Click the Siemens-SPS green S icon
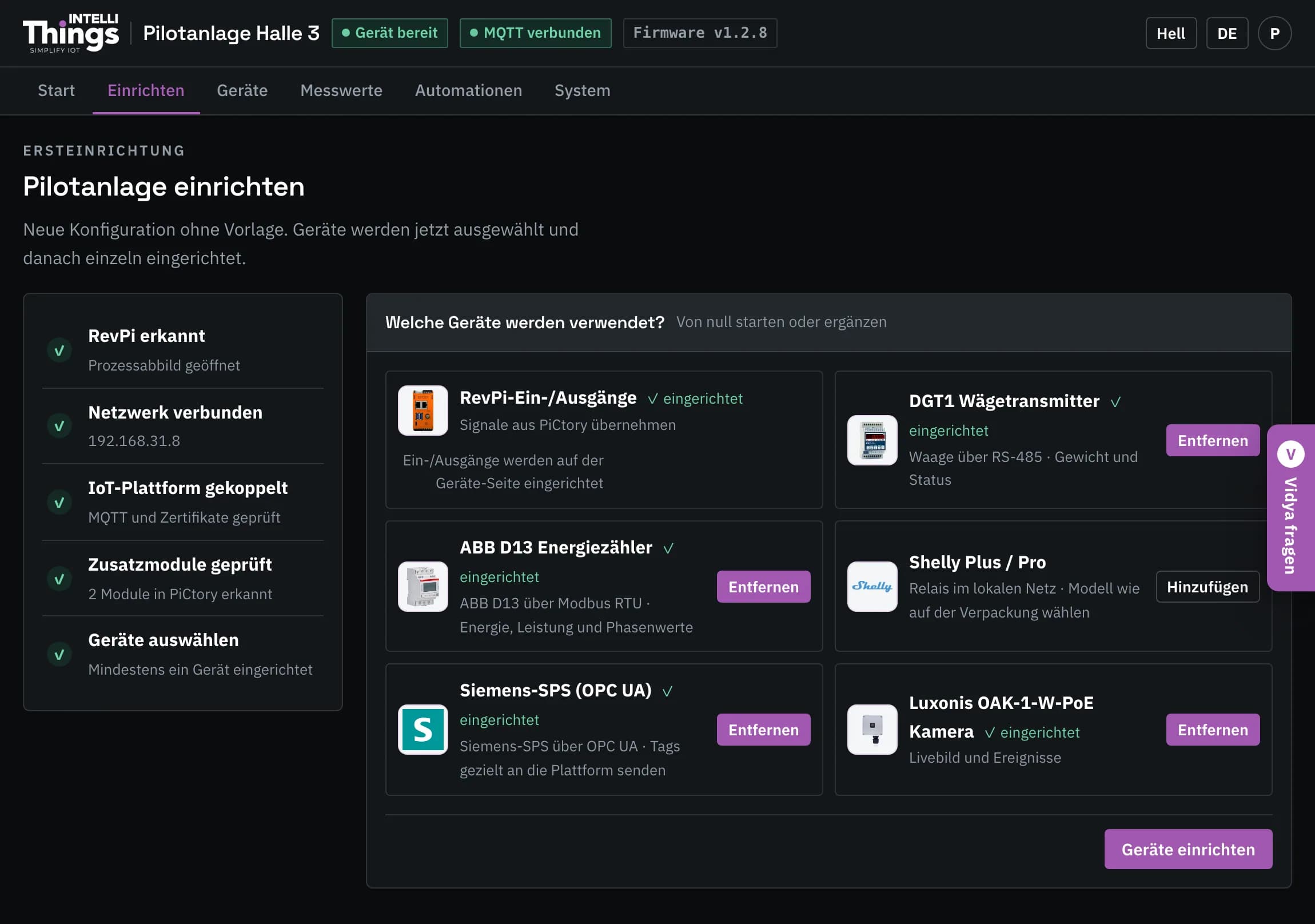Viewport: 1315px width, 924px height. (x=423, y=729)
